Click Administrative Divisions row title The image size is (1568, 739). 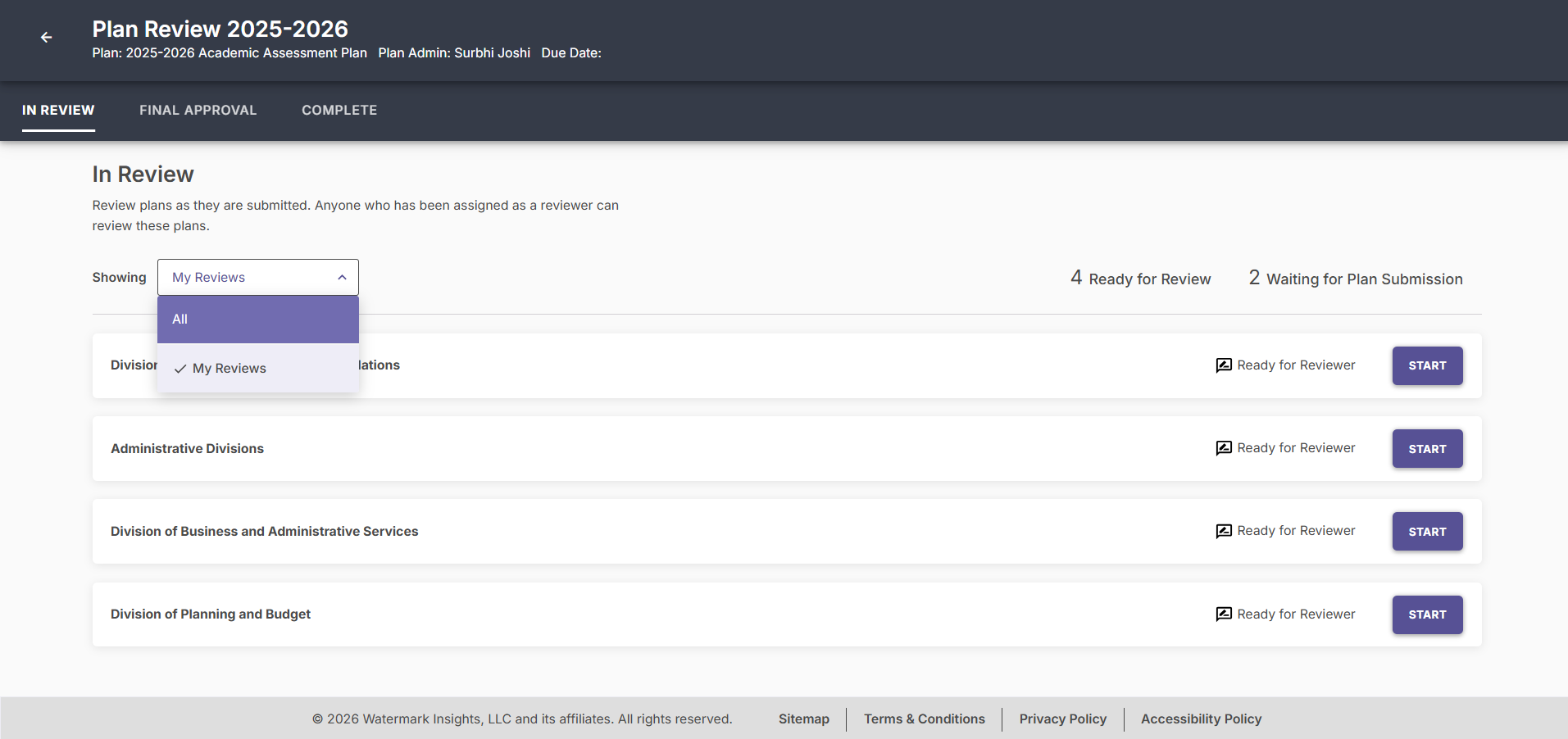(188, 448)
